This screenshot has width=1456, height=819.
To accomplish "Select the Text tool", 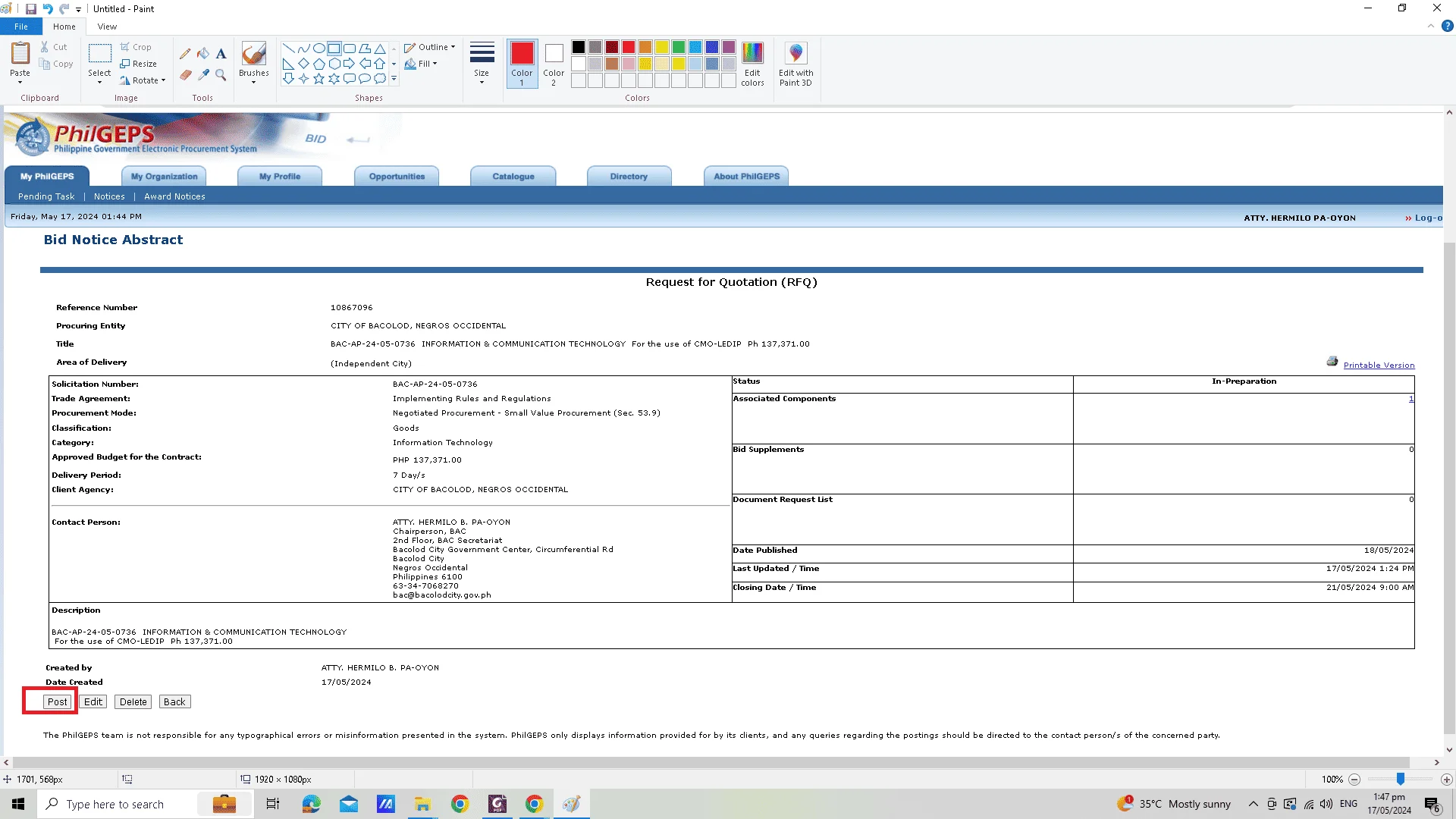I will coord(221,54).
